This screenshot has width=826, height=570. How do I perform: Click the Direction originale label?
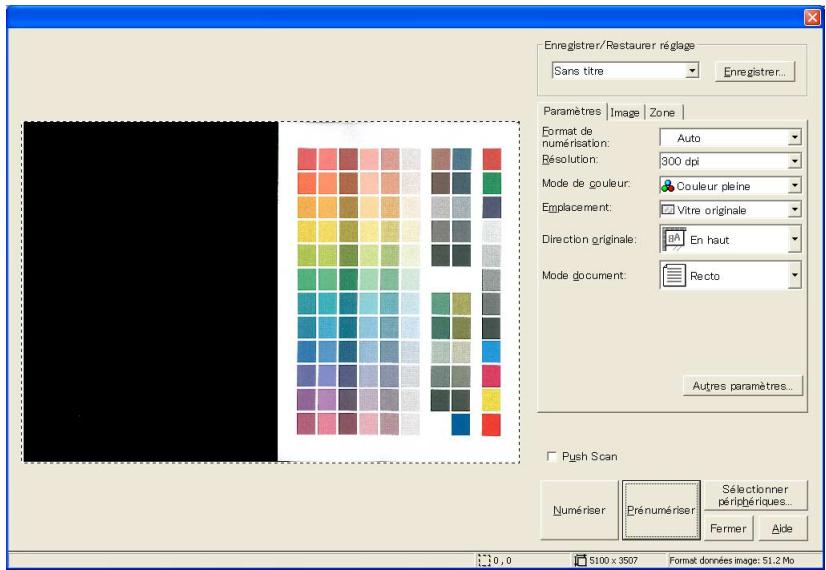[589, 240]
